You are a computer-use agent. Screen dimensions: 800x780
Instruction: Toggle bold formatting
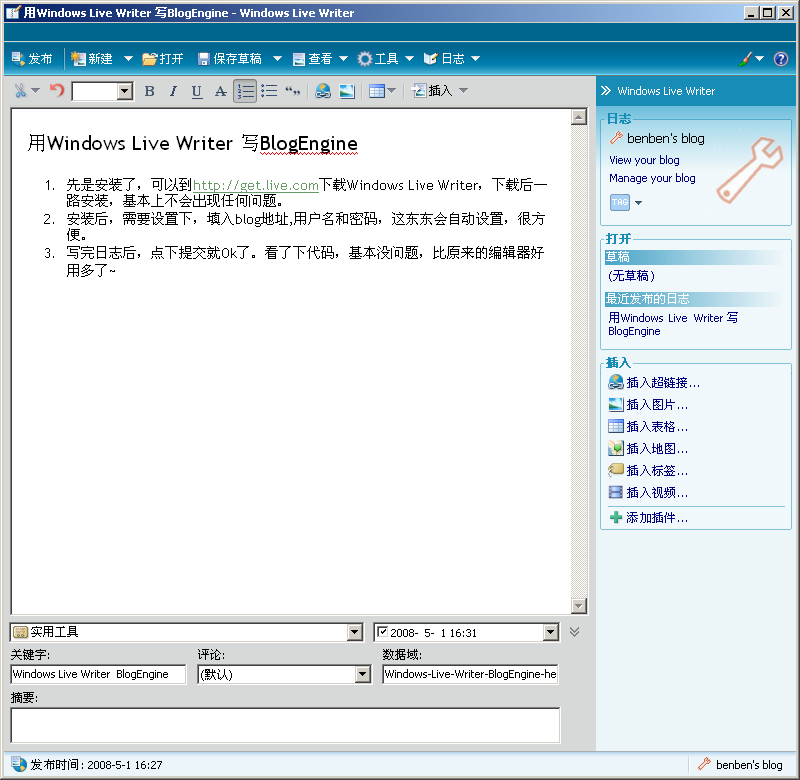coord(149,91)
